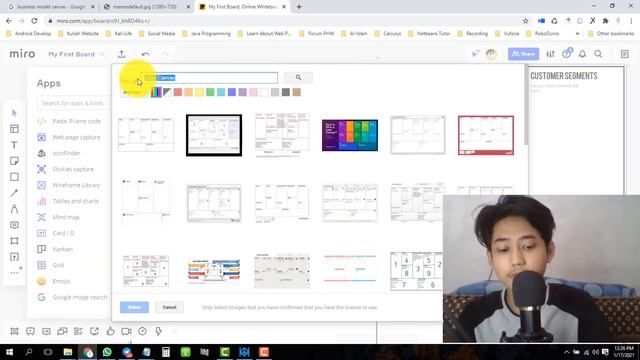The height and width of the screenshot is (360, 640).
Task: Select the black-bordered canvas thumbnail
Action: click(214, 135)
